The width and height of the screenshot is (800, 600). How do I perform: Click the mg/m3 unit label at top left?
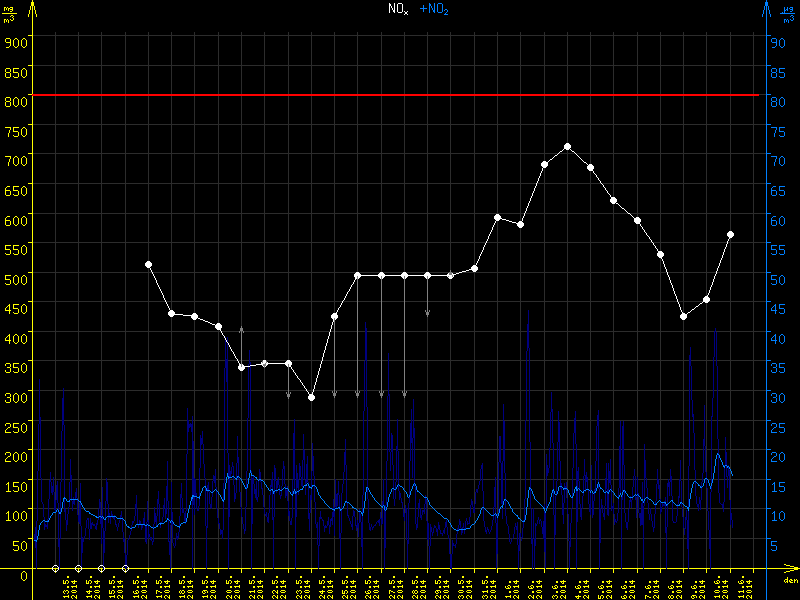11,12
